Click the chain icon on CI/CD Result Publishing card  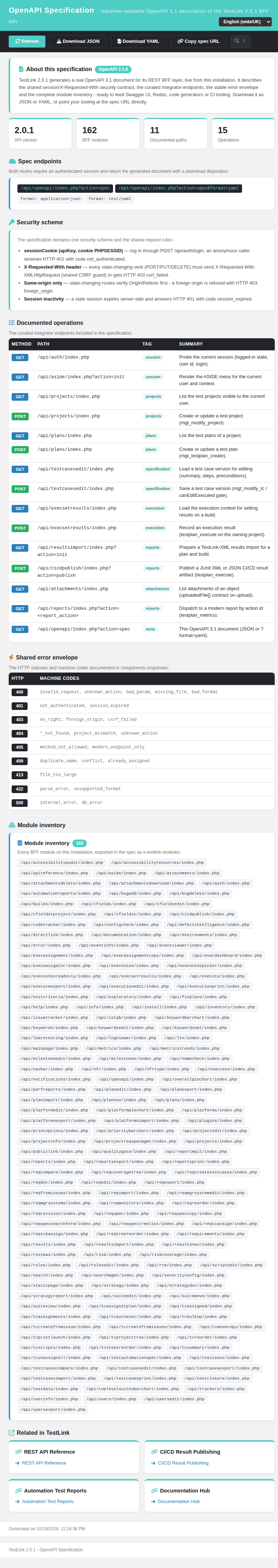154,1452
